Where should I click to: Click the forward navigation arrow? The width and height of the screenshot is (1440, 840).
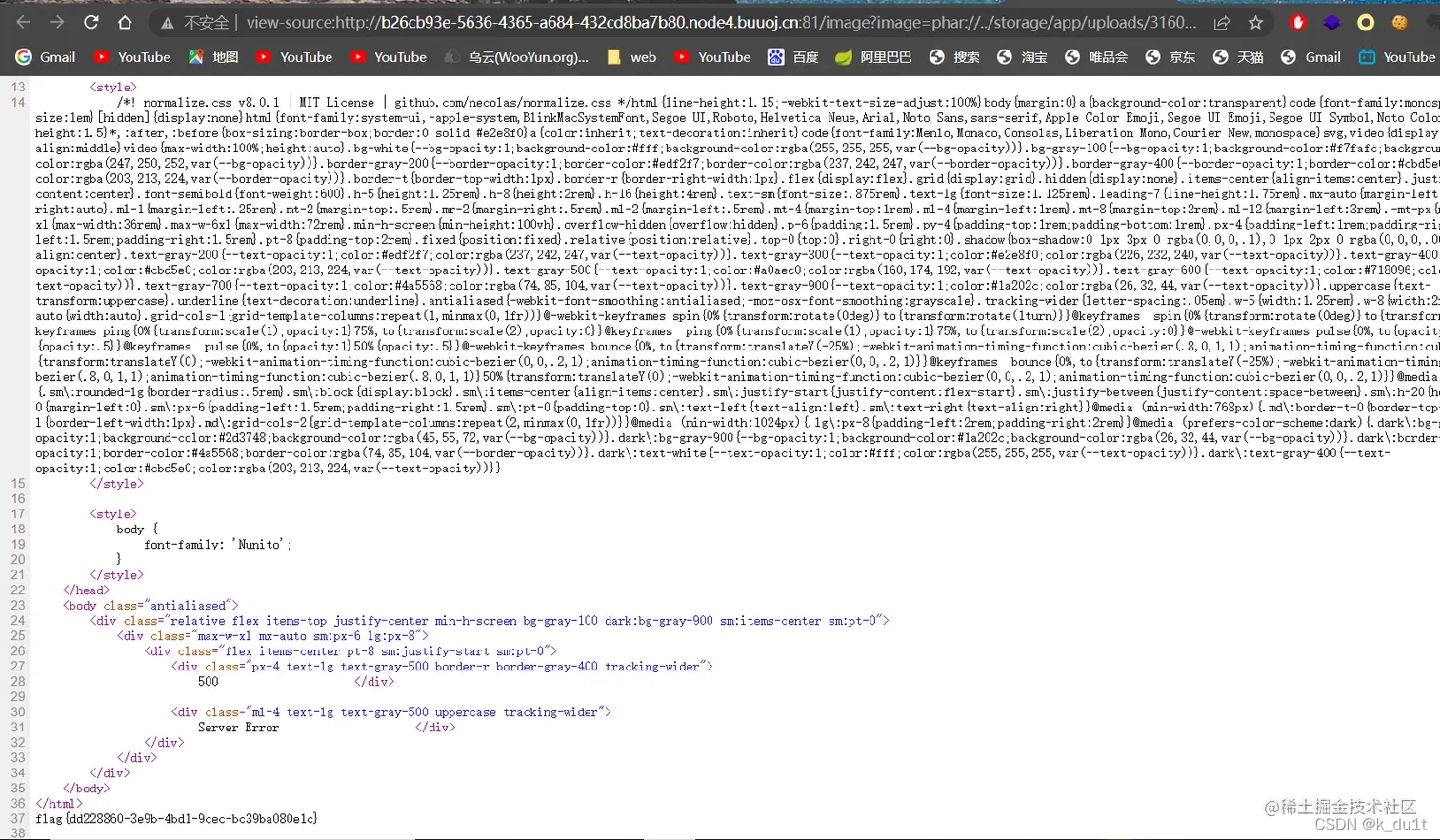57,22
